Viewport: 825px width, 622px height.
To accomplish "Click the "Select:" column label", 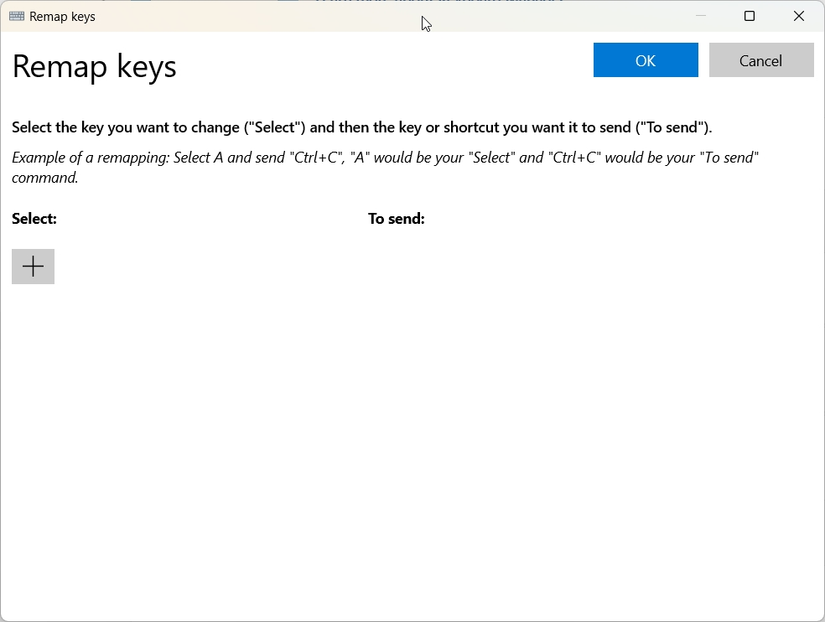I will pos(33,218).
